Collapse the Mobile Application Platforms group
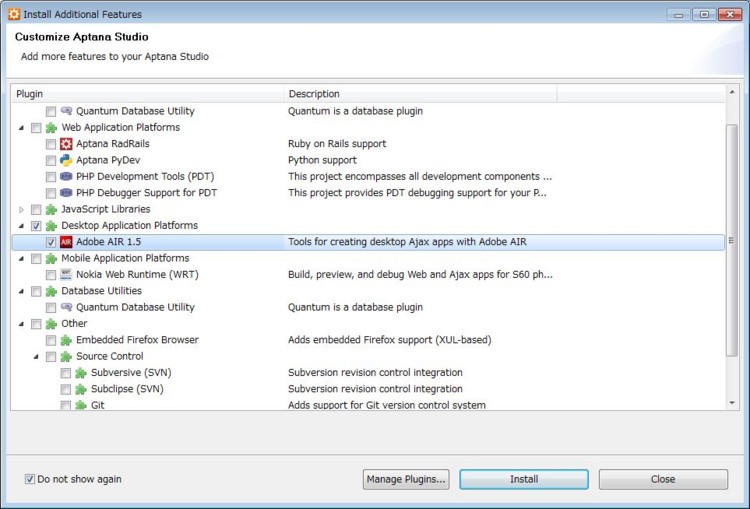Screen dimensions: 750x509 coord(21,258)
